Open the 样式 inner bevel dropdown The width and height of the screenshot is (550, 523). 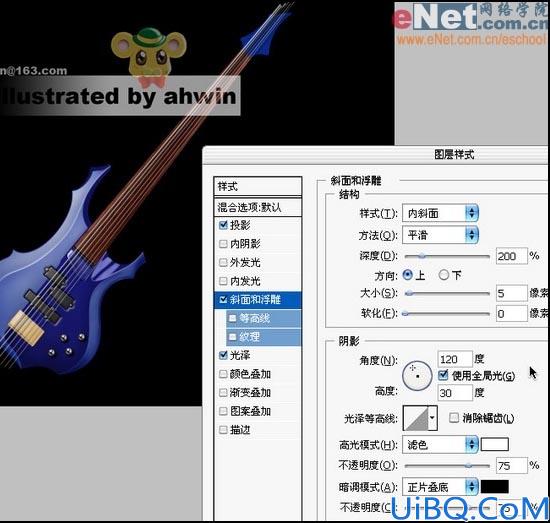441,213
